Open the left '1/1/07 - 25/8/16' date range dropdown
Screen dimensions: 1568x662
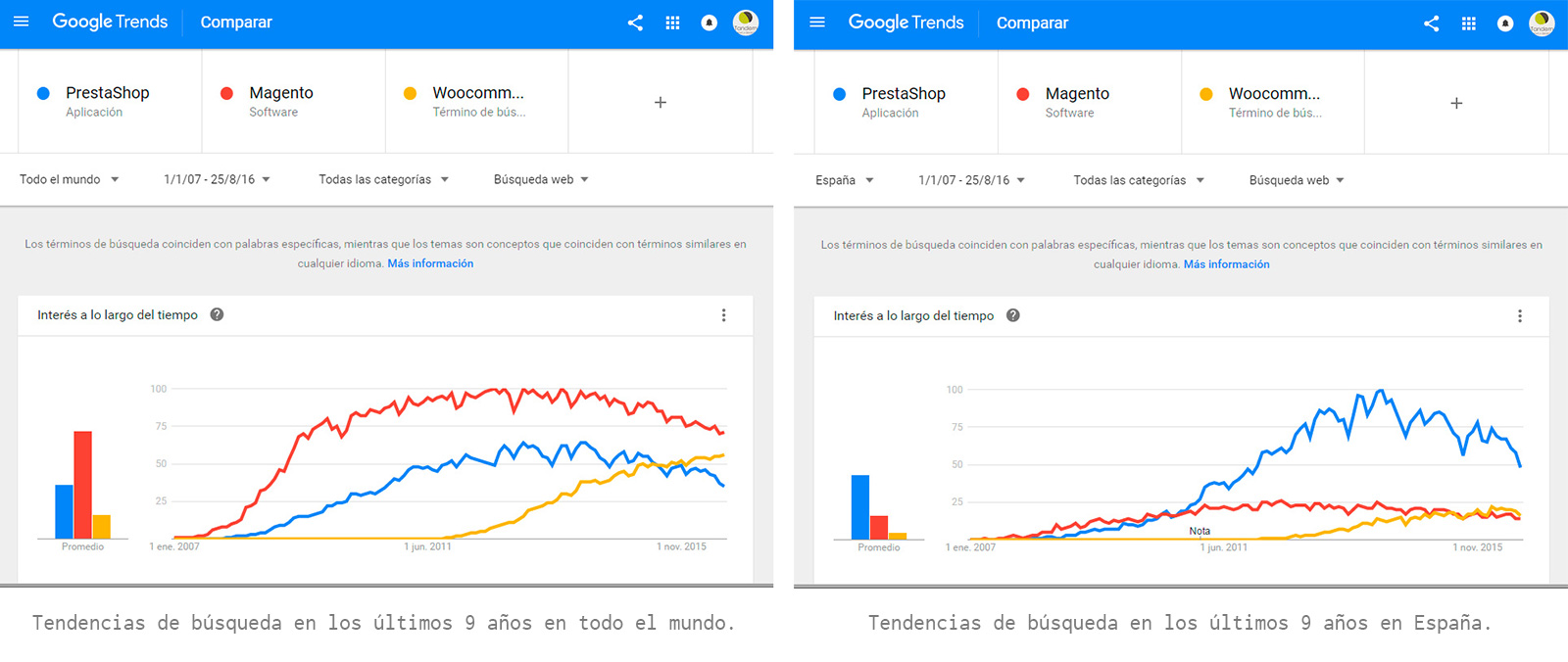click(x=217, y=179)
